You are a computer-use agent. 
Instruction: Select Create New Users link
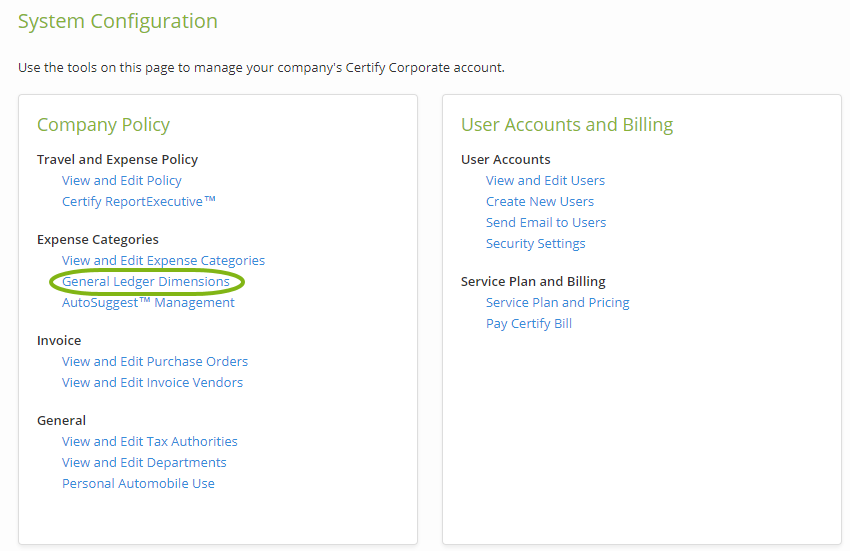(540, 202)
